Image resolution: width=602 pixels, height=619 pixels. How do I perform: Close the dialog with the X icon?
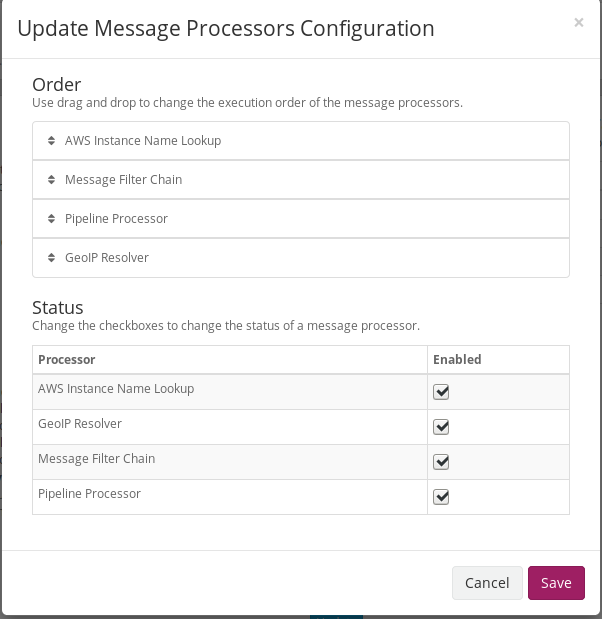click(578, 23)
